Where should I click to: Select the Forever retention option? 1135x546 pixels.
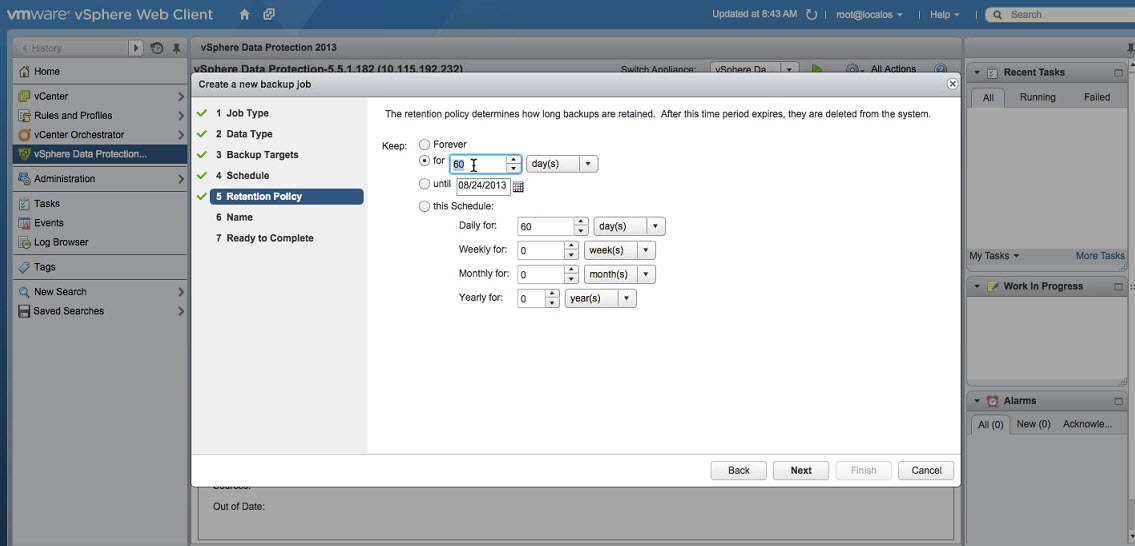424,145
